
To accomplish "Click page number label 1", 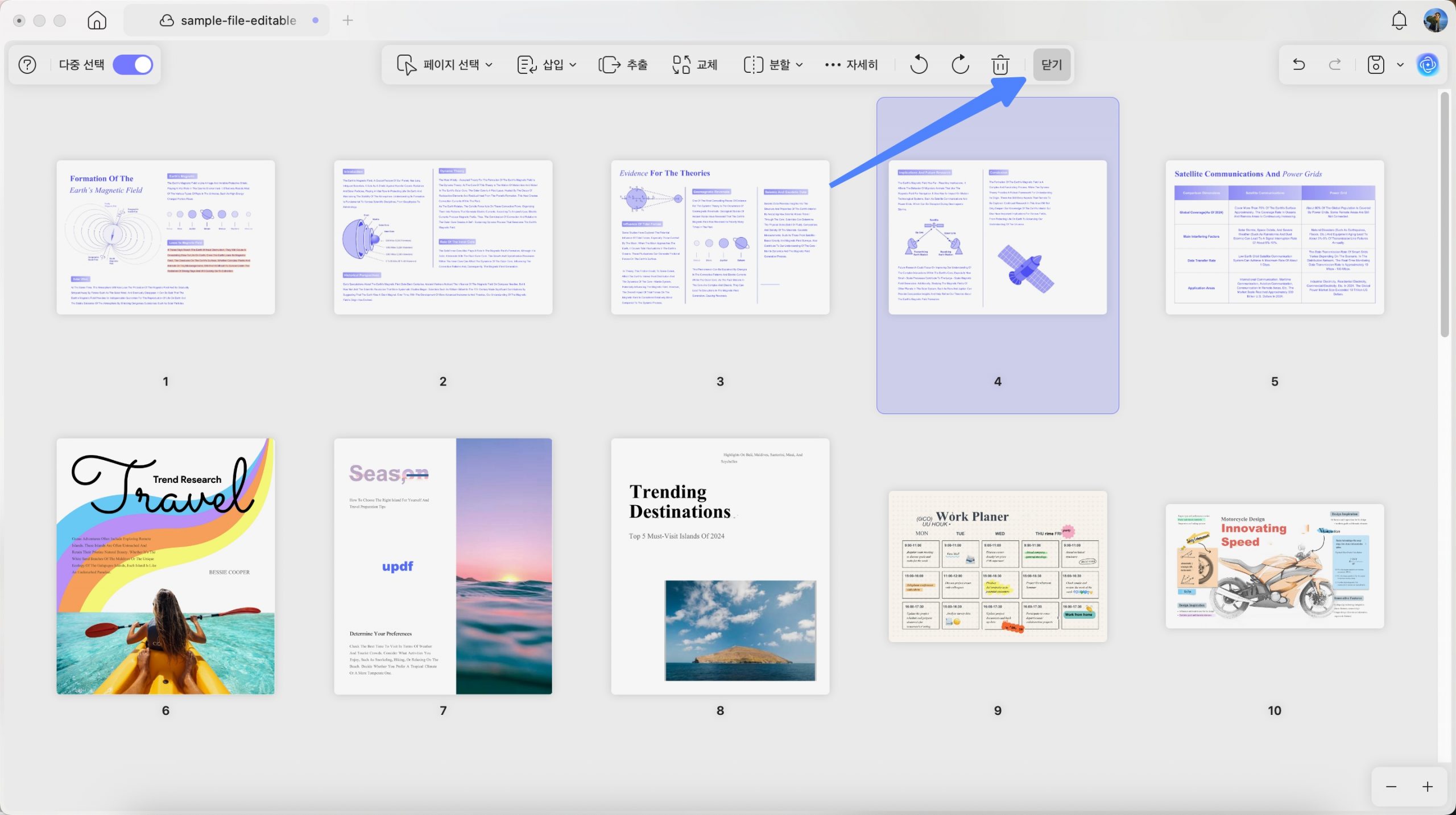I will pos(166,382).
